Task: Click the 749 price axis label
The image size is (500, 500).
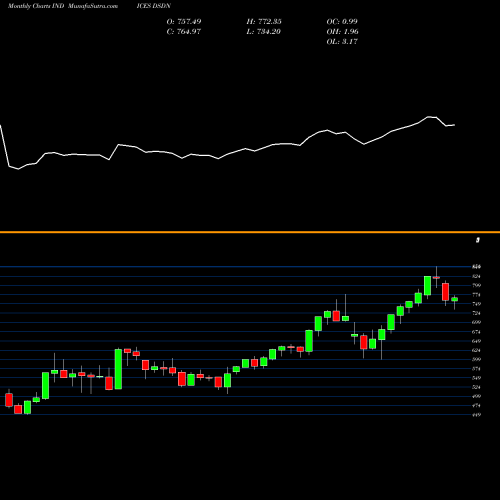Action: [x=476, y=304]
